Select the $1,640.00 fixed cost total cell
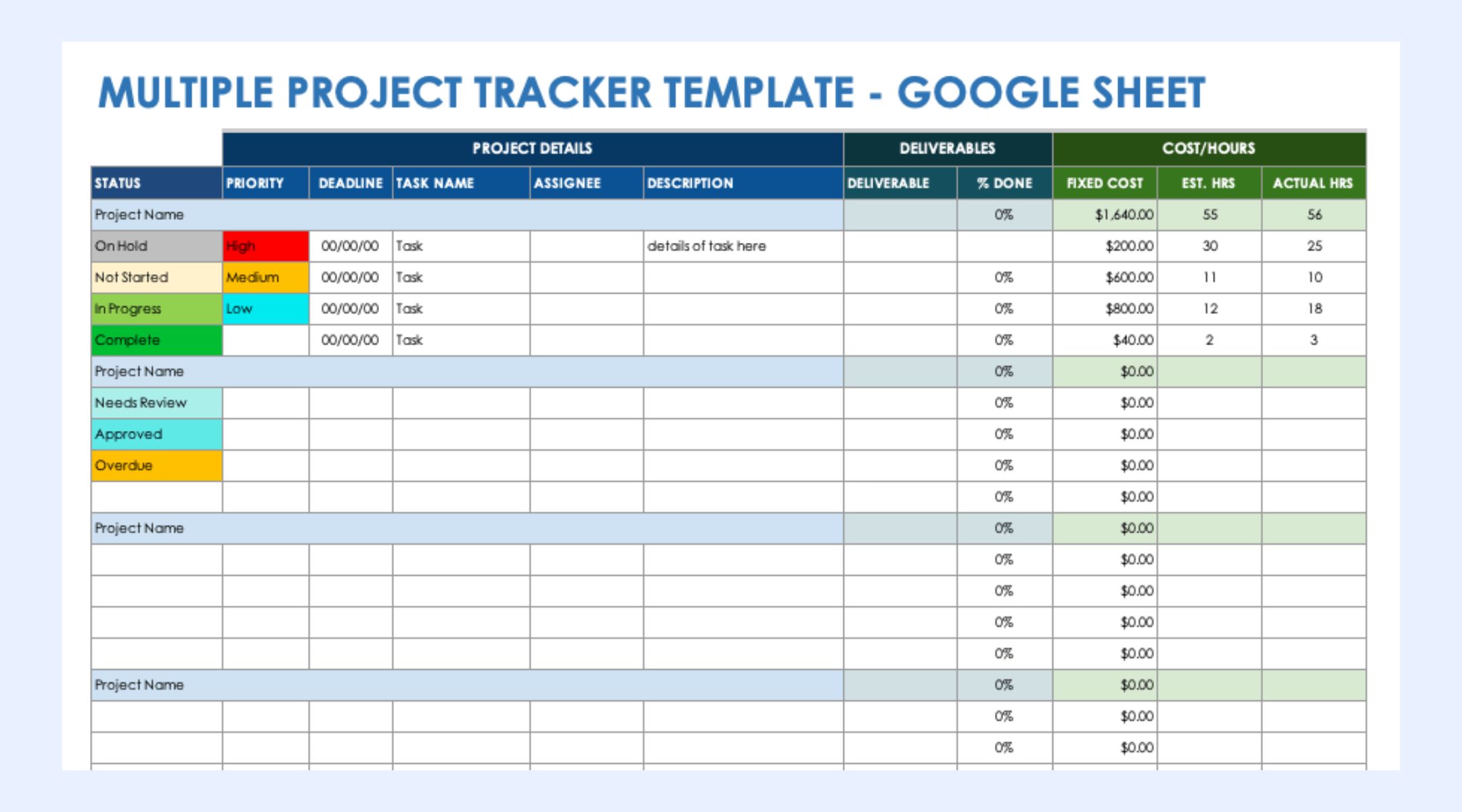Screen dimensions: 1462x812 tap(1105, 215)
